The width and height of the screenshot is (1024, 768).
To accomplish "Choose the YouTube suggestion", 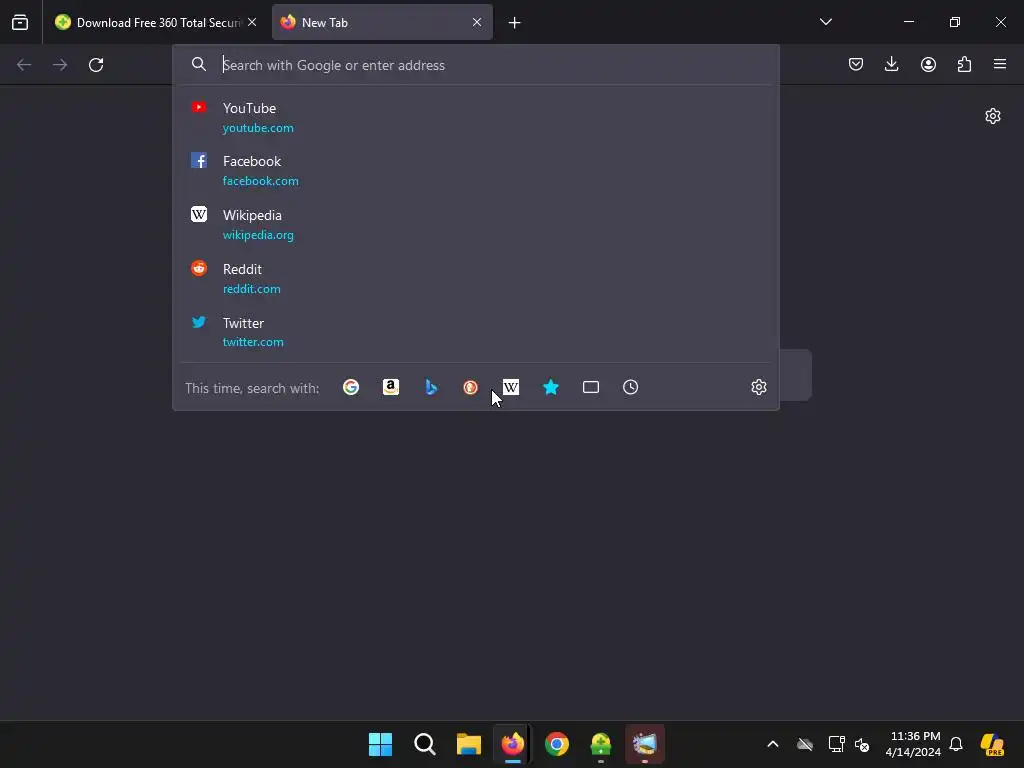I will point(476,118).
